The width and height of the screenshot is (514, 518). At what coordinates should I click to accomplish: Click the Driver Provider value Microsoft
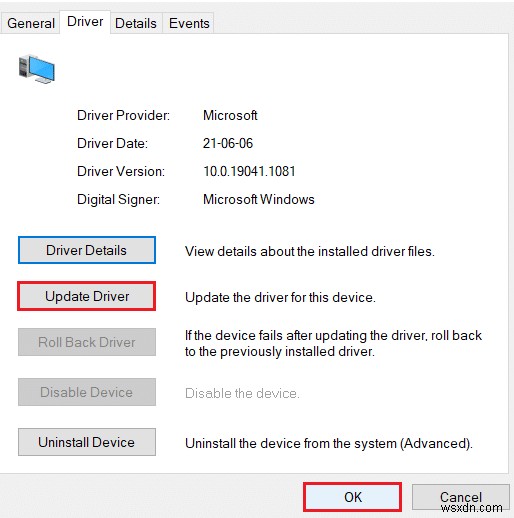tap(230, 115)
